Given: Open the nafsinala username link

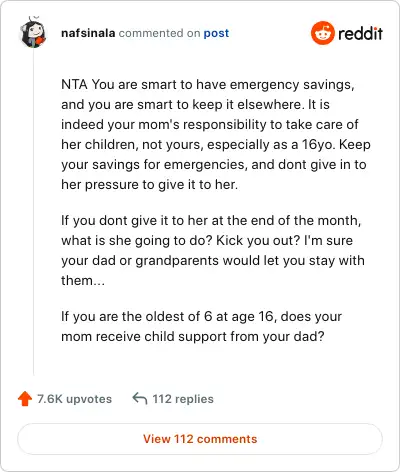Looking at the screenshot, I should pos(88,33).
